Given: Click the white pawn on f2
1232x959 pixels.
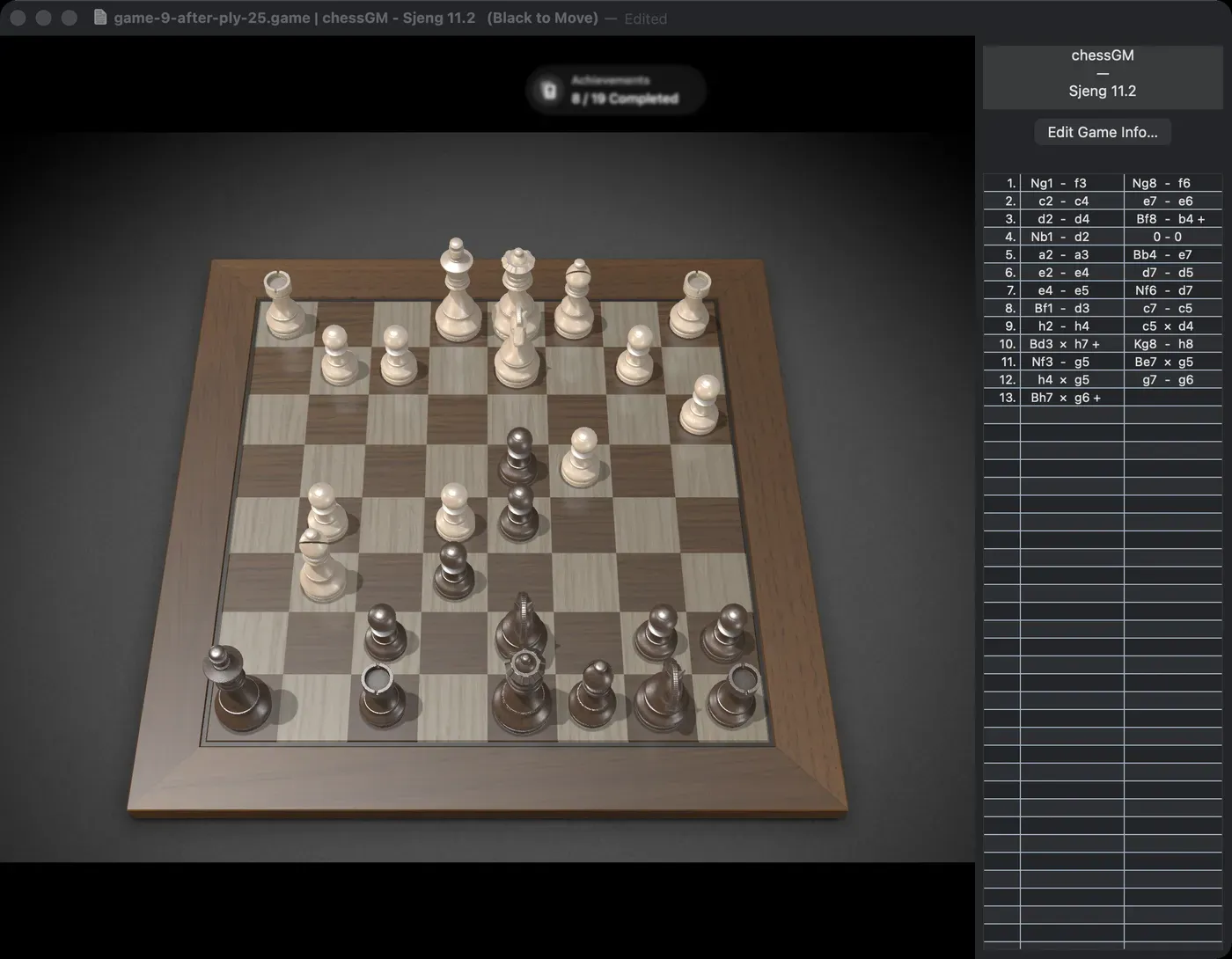Looking at the screenshot, I should (x=397, y=355).
